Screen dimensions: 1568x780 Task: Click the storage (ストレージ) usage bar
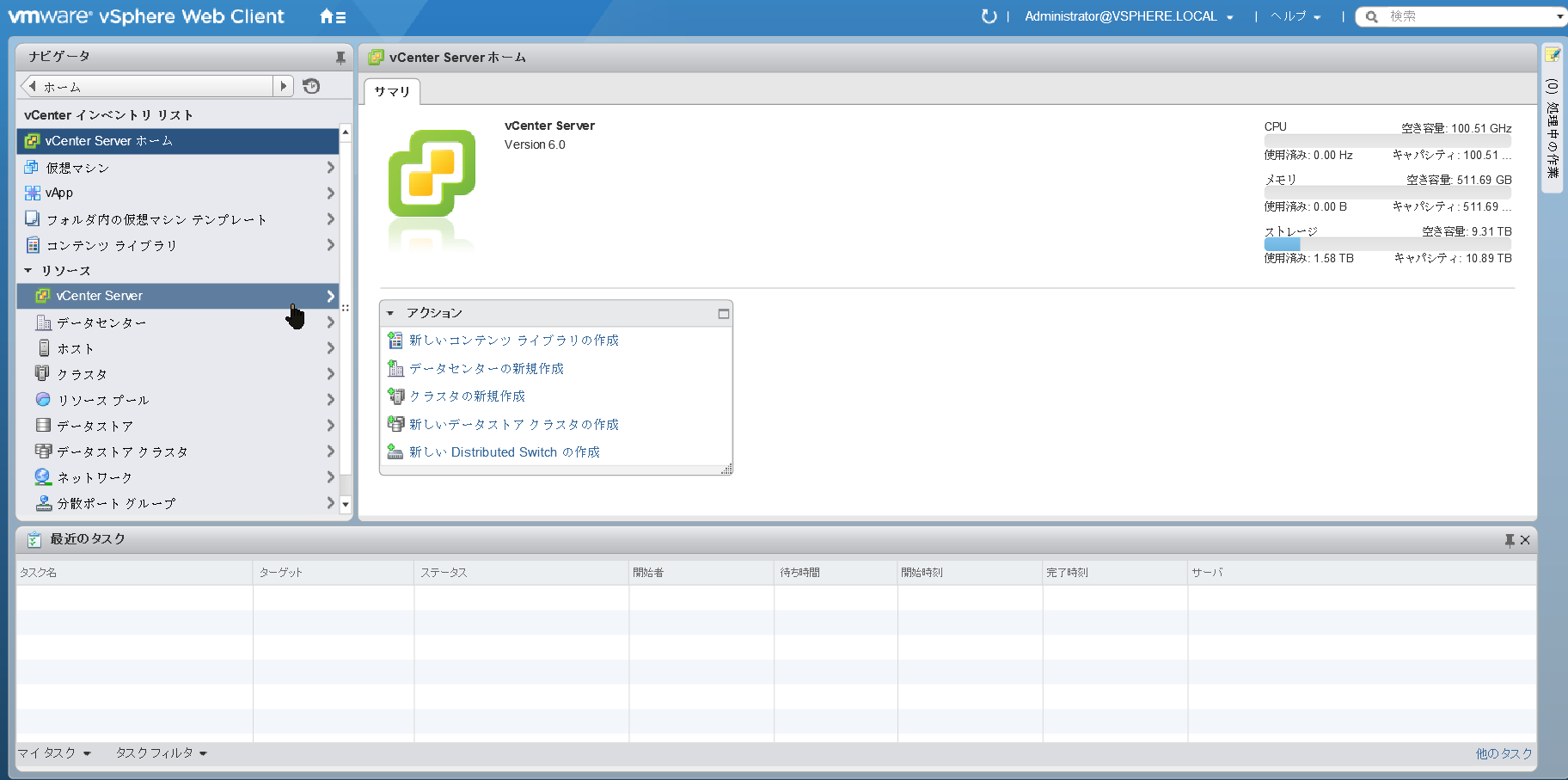(1387, 244)
